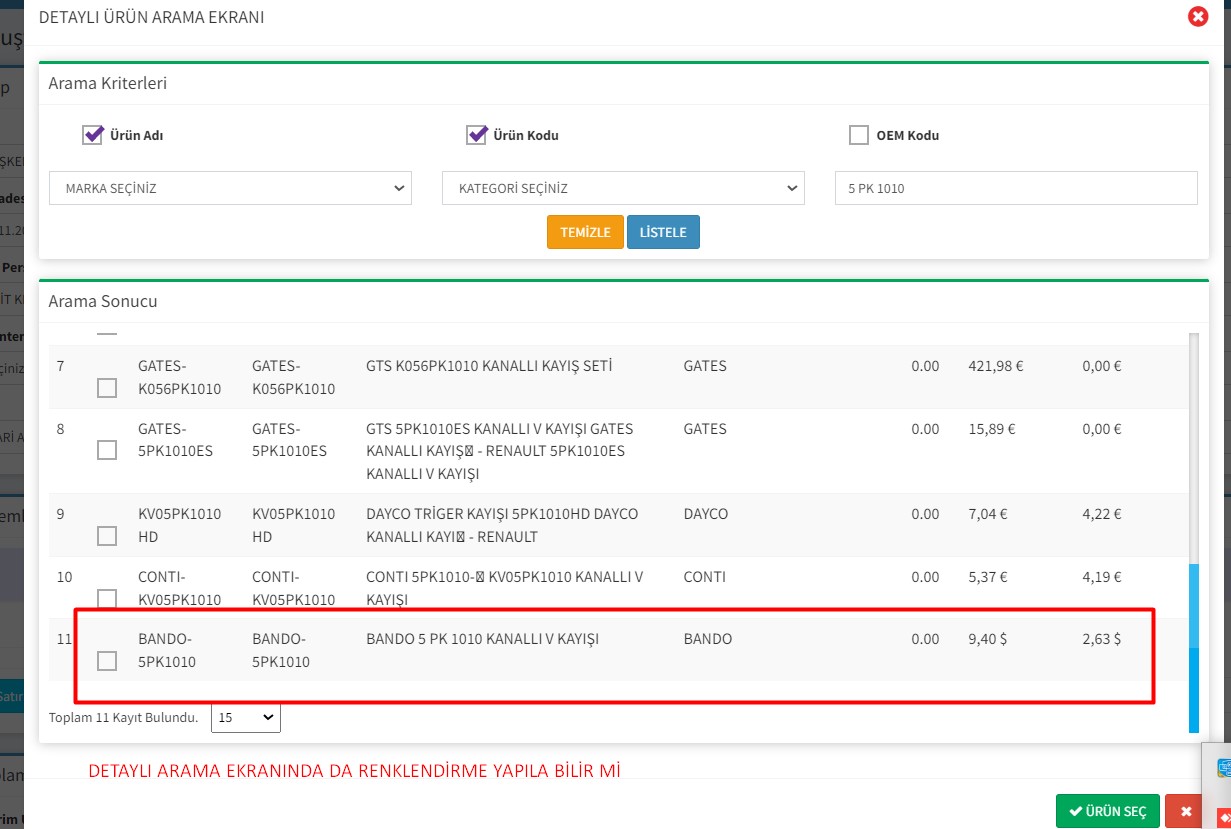1231x829 pixels.
Task: Click the red X cancel button beside ÜRÜN SEÇ
Action: pyautogui.click(x=1185, y=811)
